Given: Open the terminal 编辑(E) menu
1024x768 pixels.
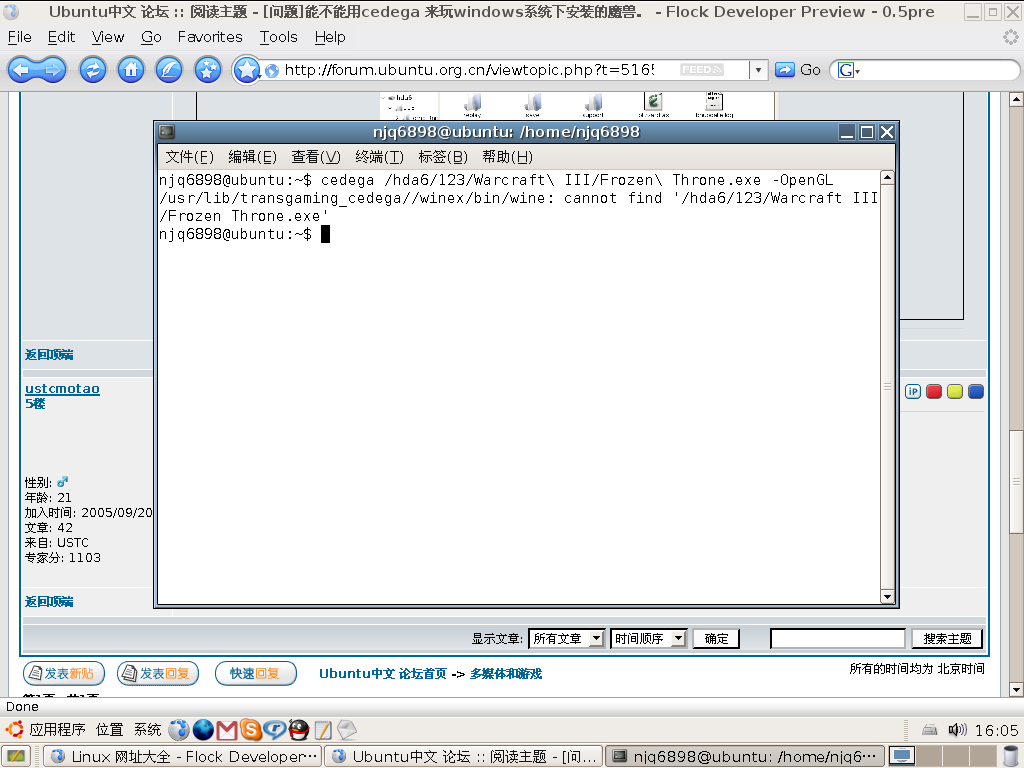Looking at the screenshot, I should (x=252, y=157).
